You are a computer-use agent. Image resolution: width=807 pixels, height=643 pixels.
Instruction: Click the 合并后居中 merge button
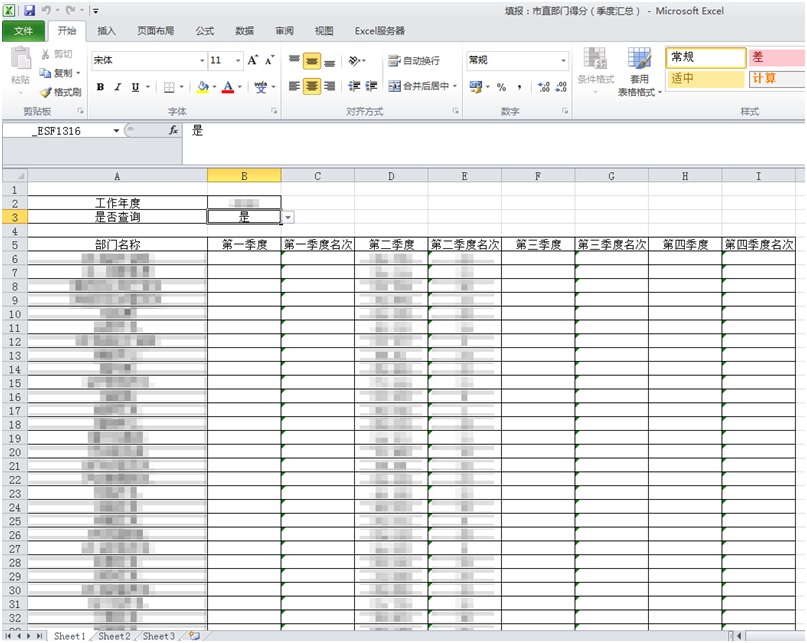tap(422, 87)
